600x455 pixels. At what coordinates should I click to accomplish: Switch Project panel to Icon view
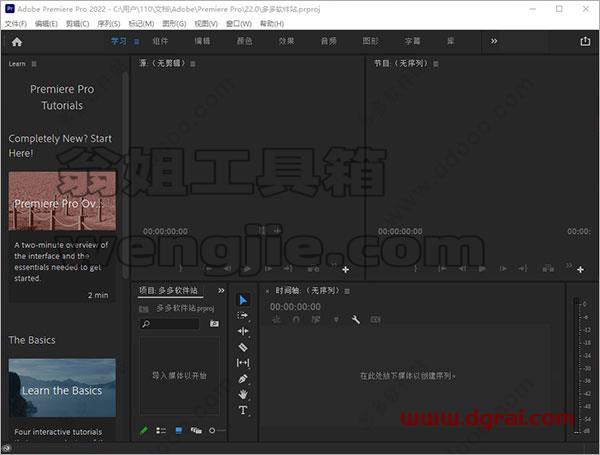click(179, 431)
